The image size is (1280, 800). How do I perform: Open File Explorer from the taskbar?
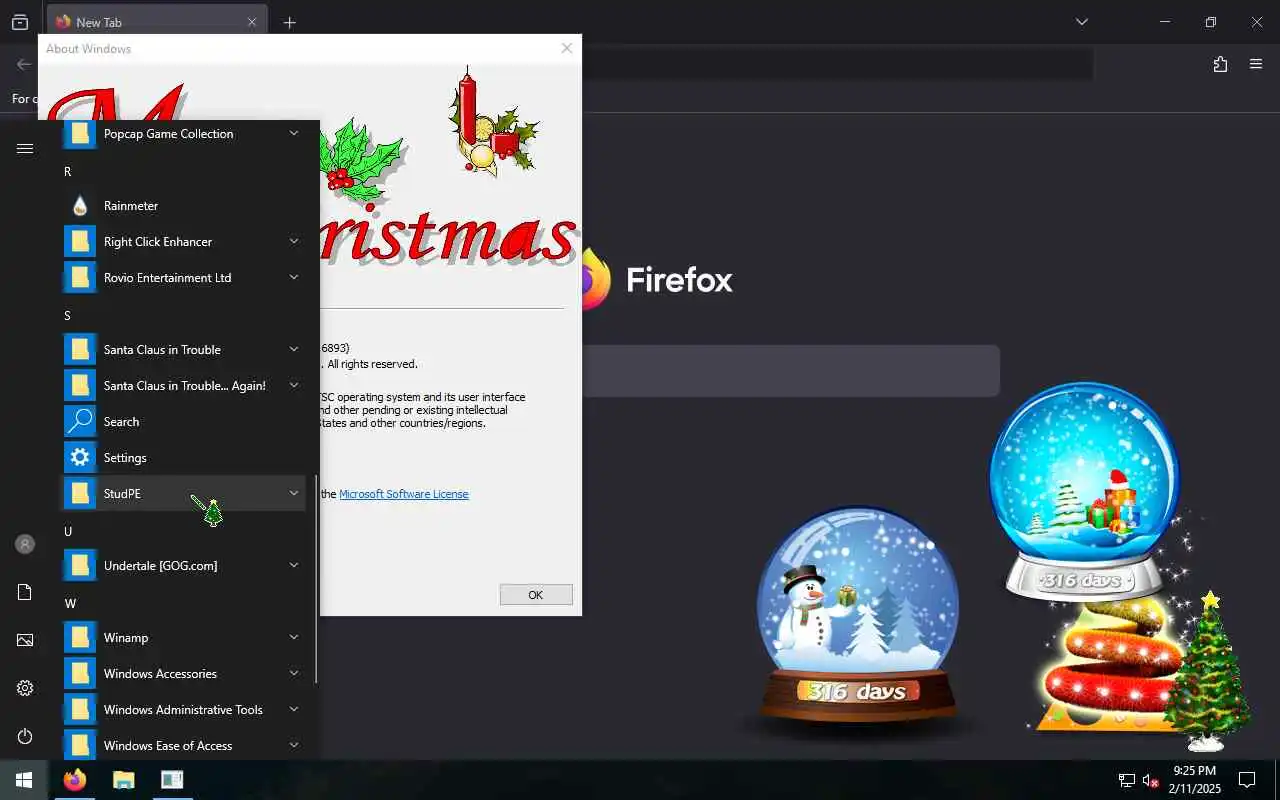(x=123, y=780)
